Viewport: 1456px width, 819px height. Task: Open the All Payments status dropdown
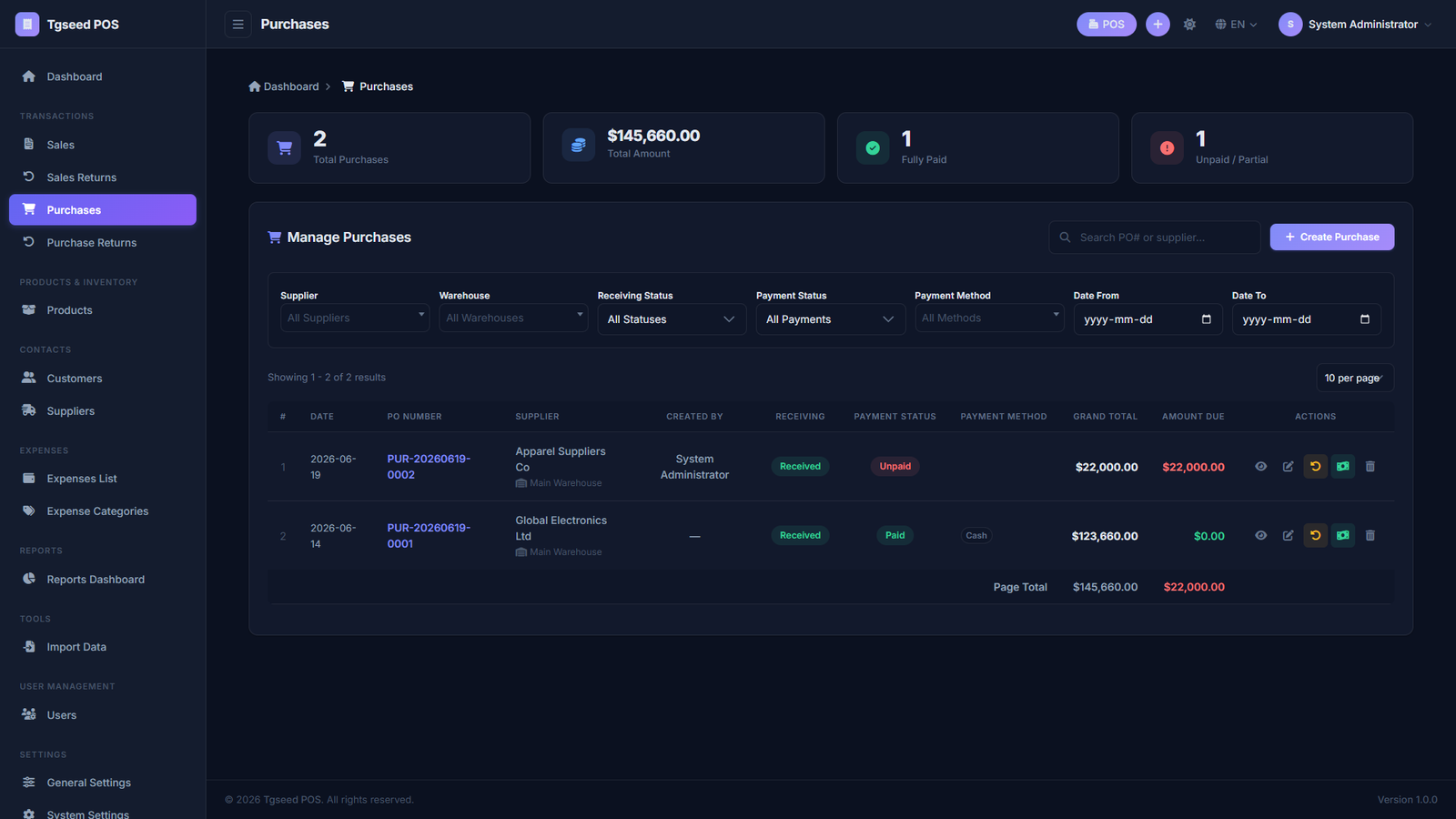click(830, 319)
